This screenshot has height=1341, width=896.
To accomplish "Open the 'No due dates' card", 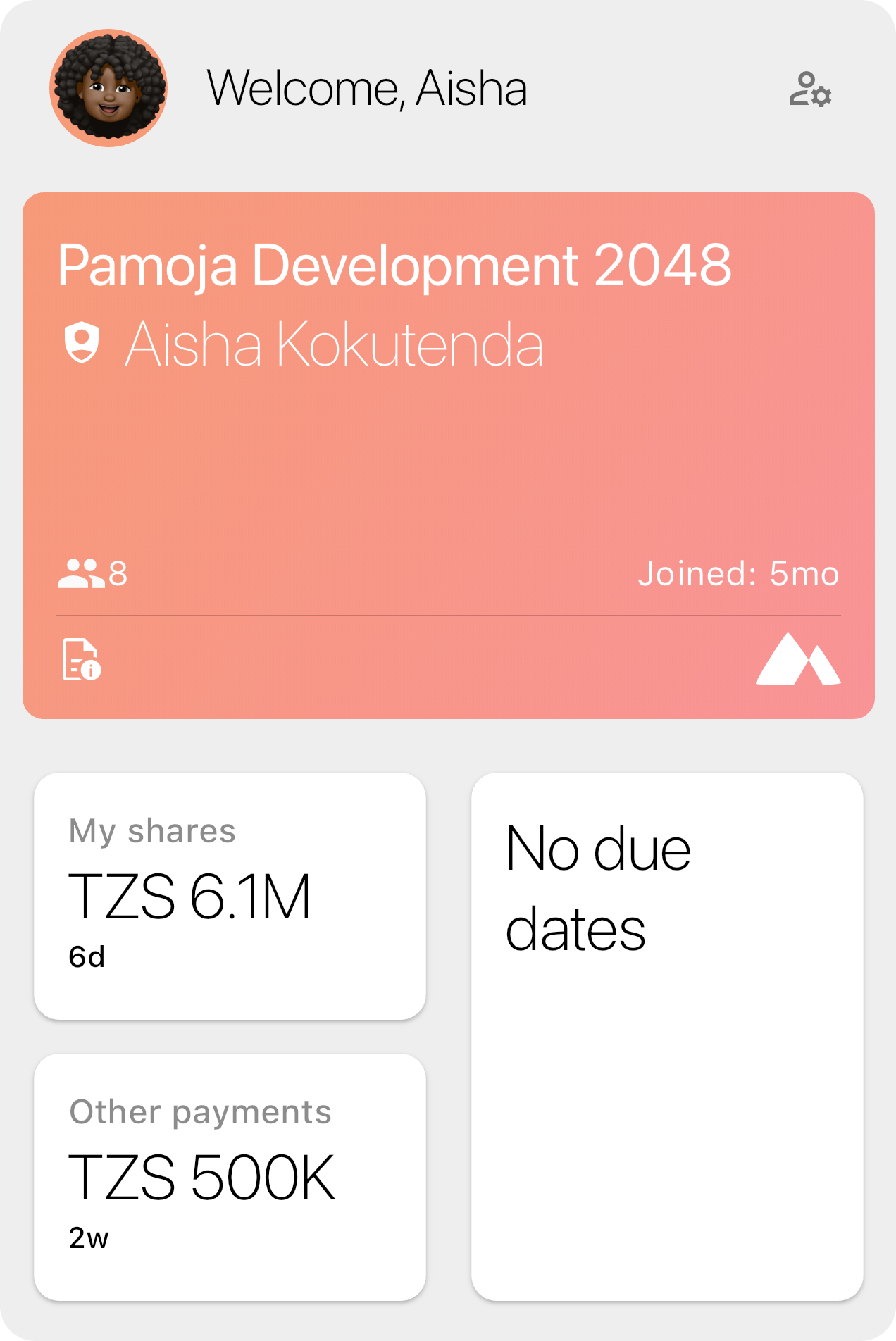I will click(667, 1035).
